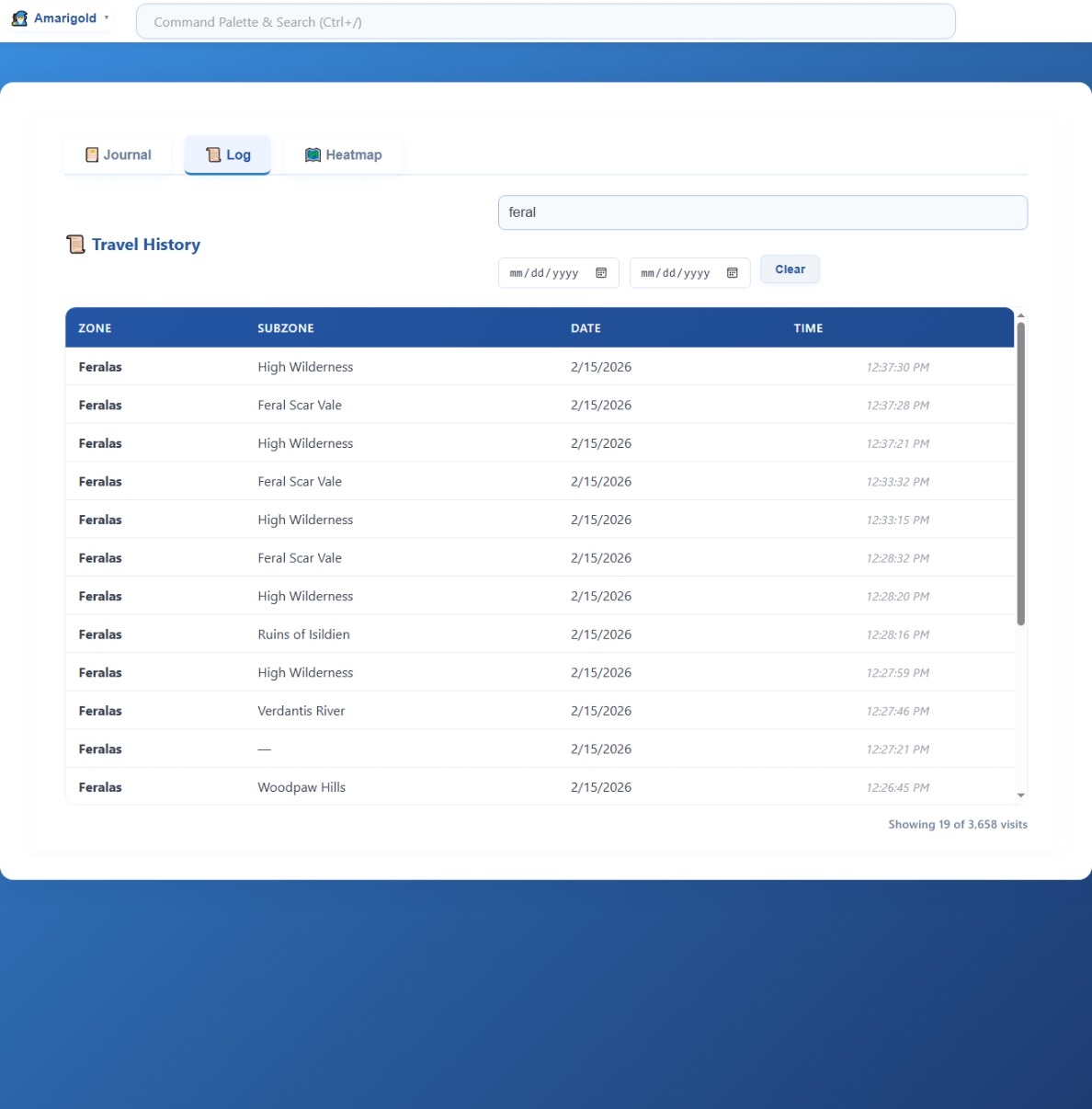Click the scroll up arrow of table

(1020, 315)
